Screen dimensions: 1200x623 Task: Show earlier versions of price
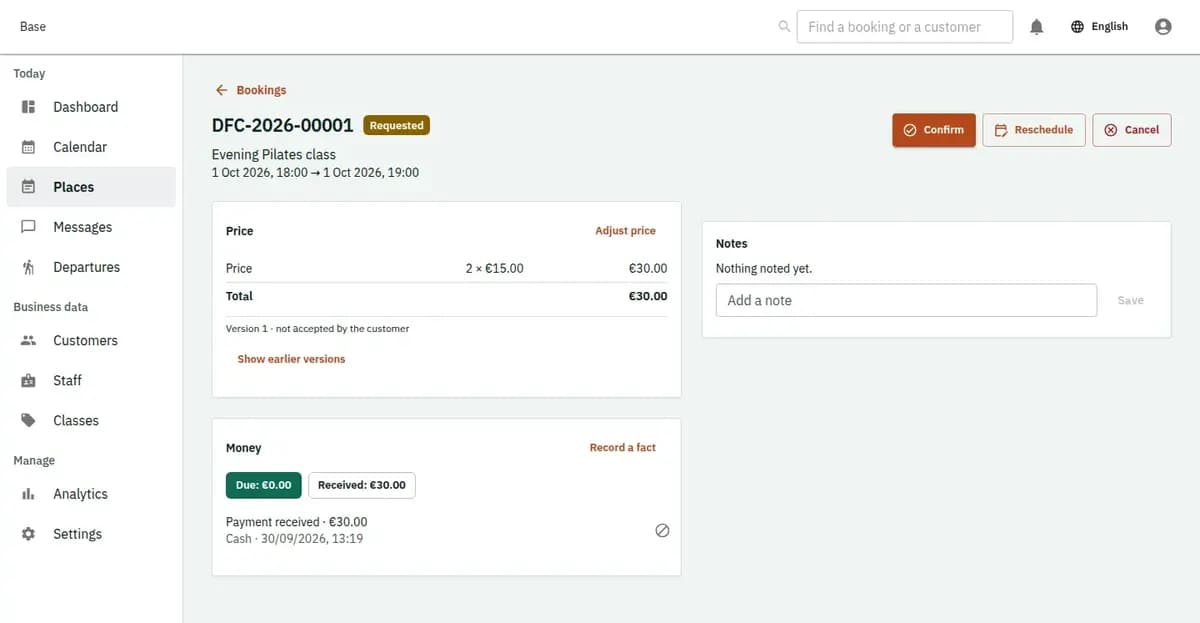click(x=291, y=359)
